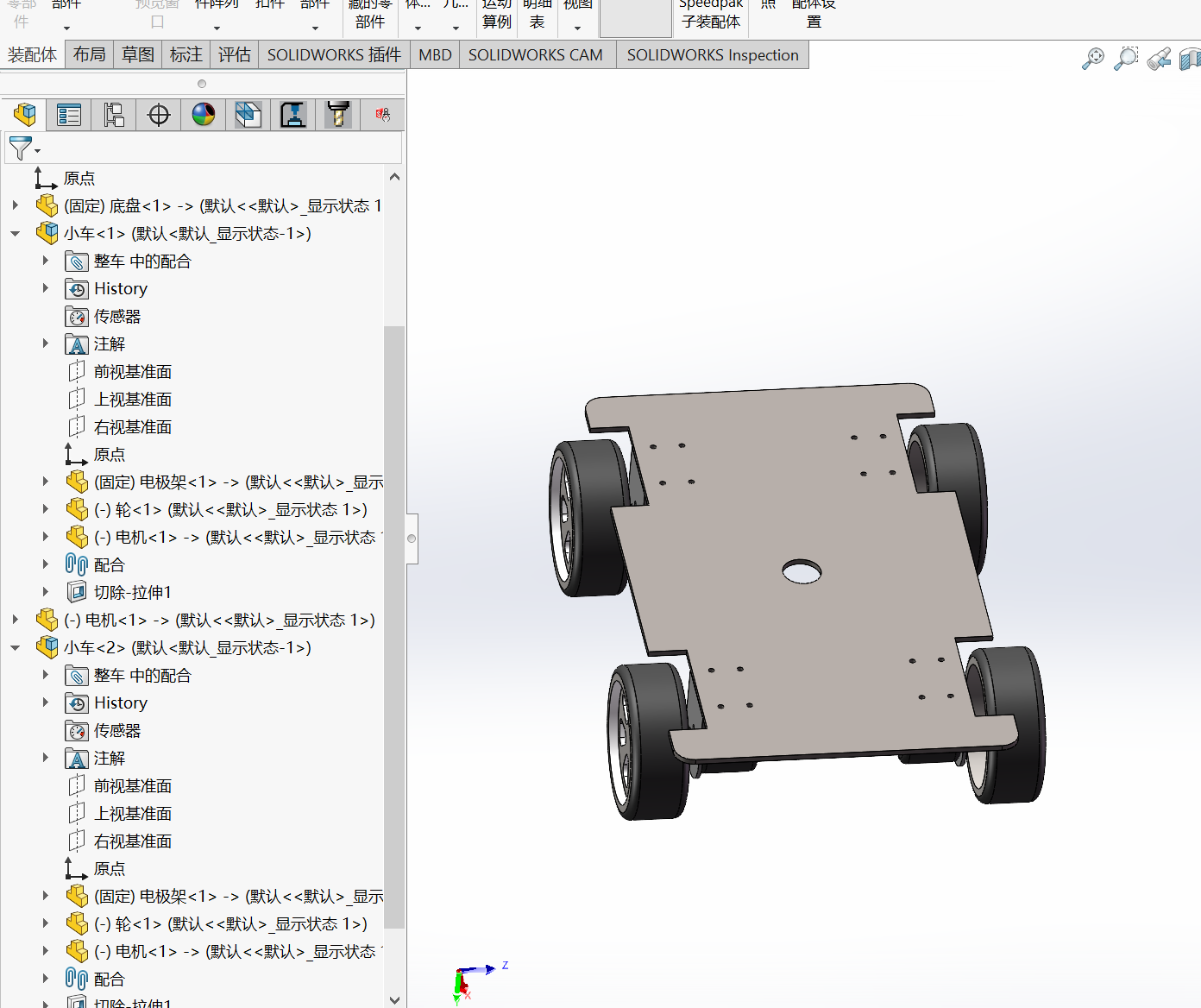Image resolution: width=1201 pixels, height=1008 pixels.
Task: Click 运动算例 ribbon button
Action: (497, 15)
